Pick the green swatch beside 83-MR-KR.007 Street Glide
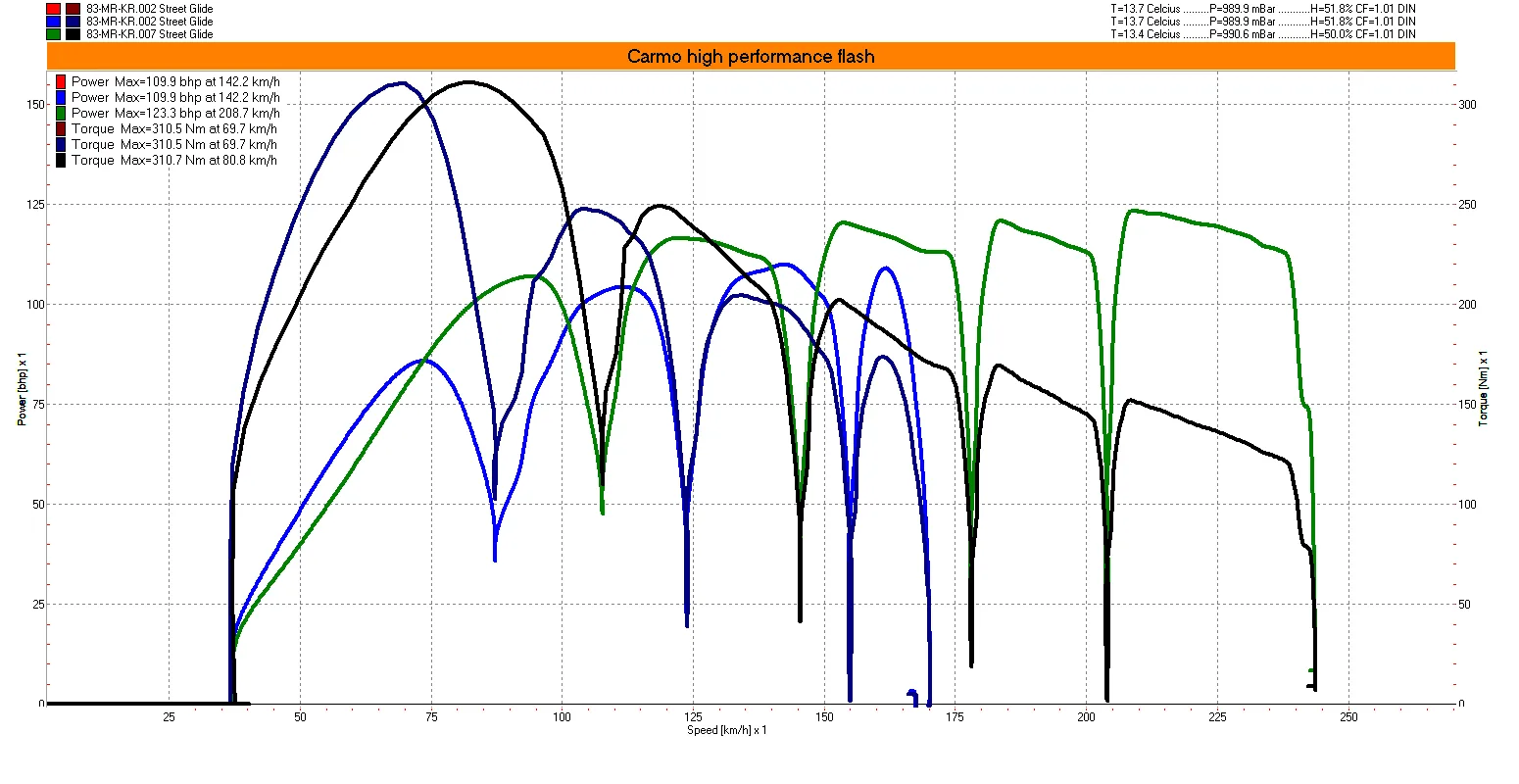Screen dimensions: 1519x784 (x=53, y=34)
